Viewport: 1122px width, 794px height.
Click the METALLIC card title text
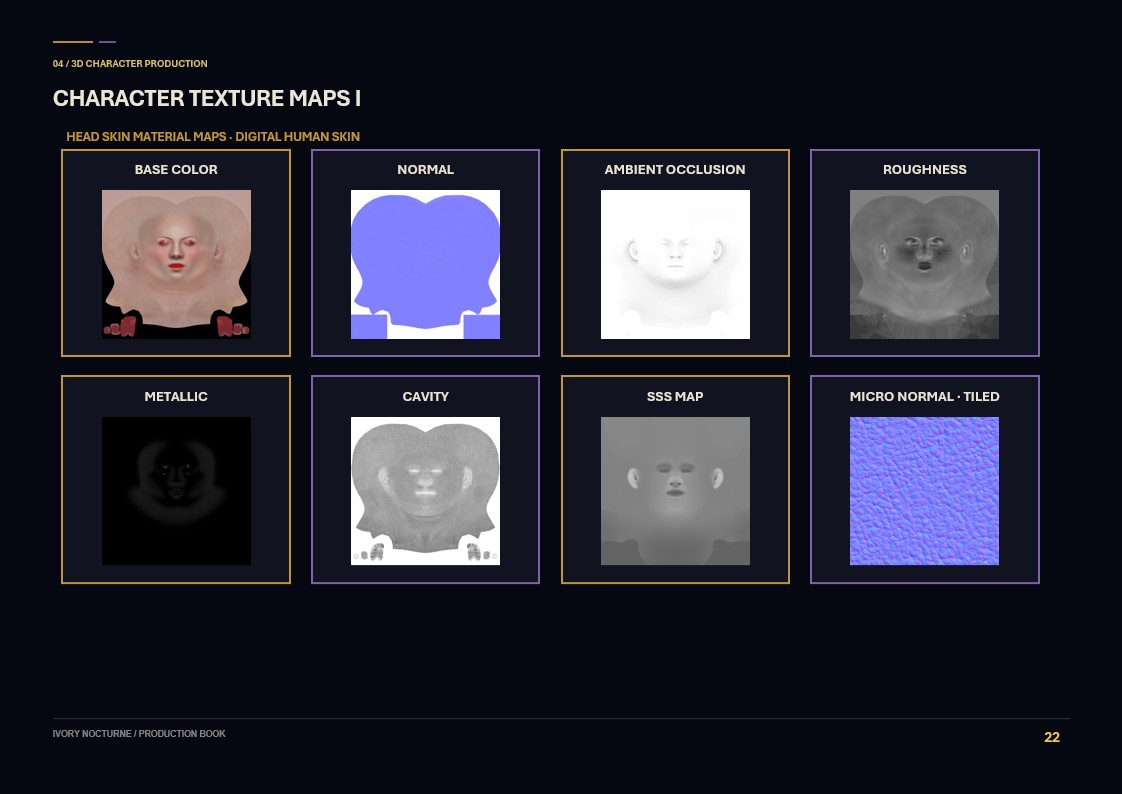tap(176, 396)
